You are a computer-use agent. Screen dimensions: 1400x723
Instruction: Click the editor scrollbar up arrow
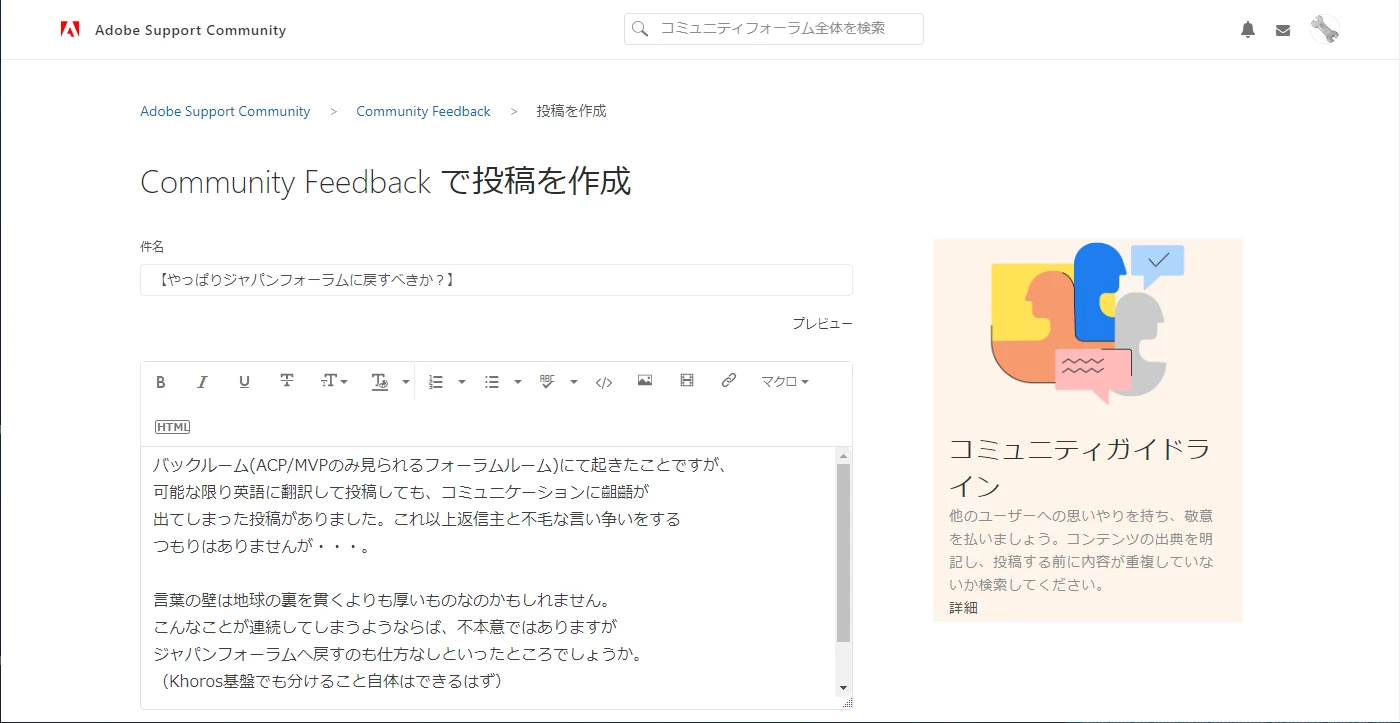click(843, 456)
